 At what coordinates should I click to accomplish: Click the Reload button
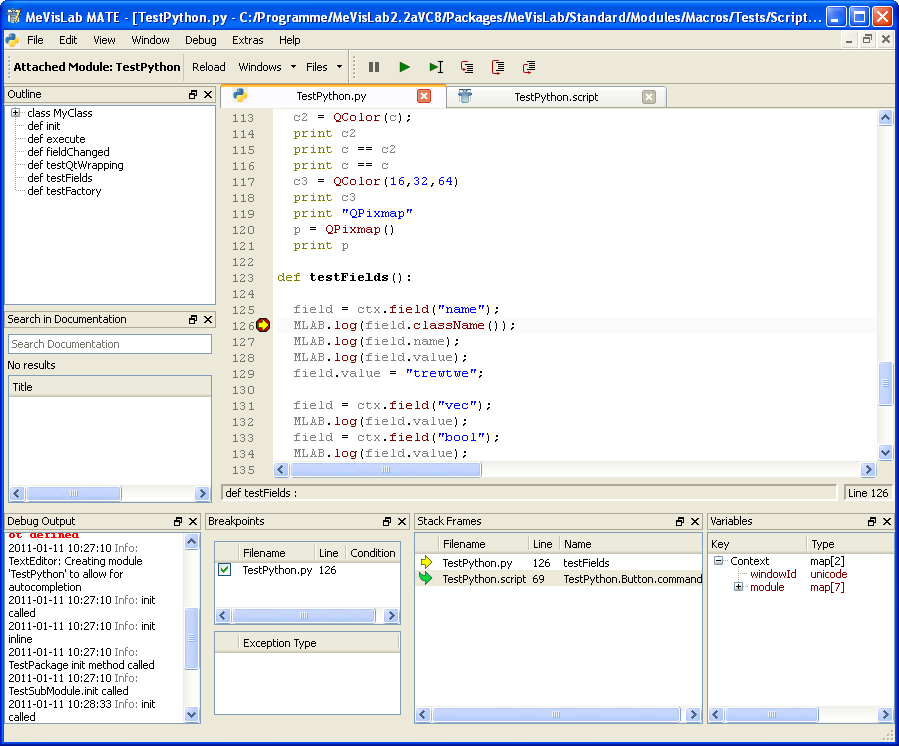coord(209,67)
